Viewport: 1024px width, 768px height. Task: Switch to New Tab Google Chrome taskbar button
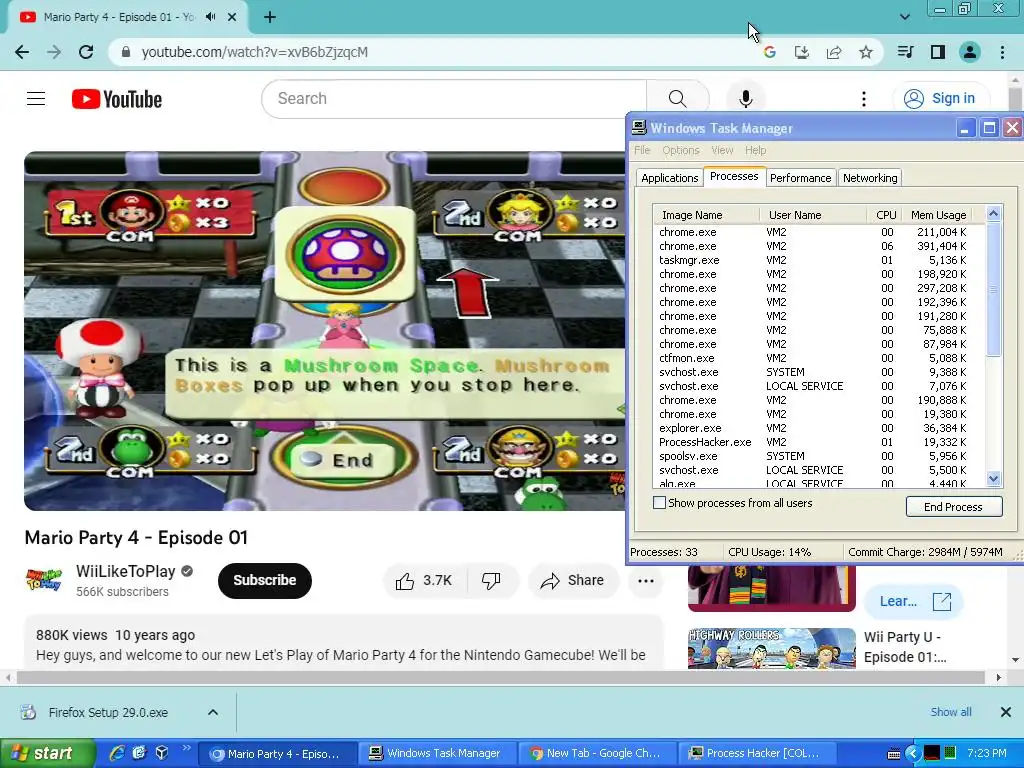tap(599, 753)
